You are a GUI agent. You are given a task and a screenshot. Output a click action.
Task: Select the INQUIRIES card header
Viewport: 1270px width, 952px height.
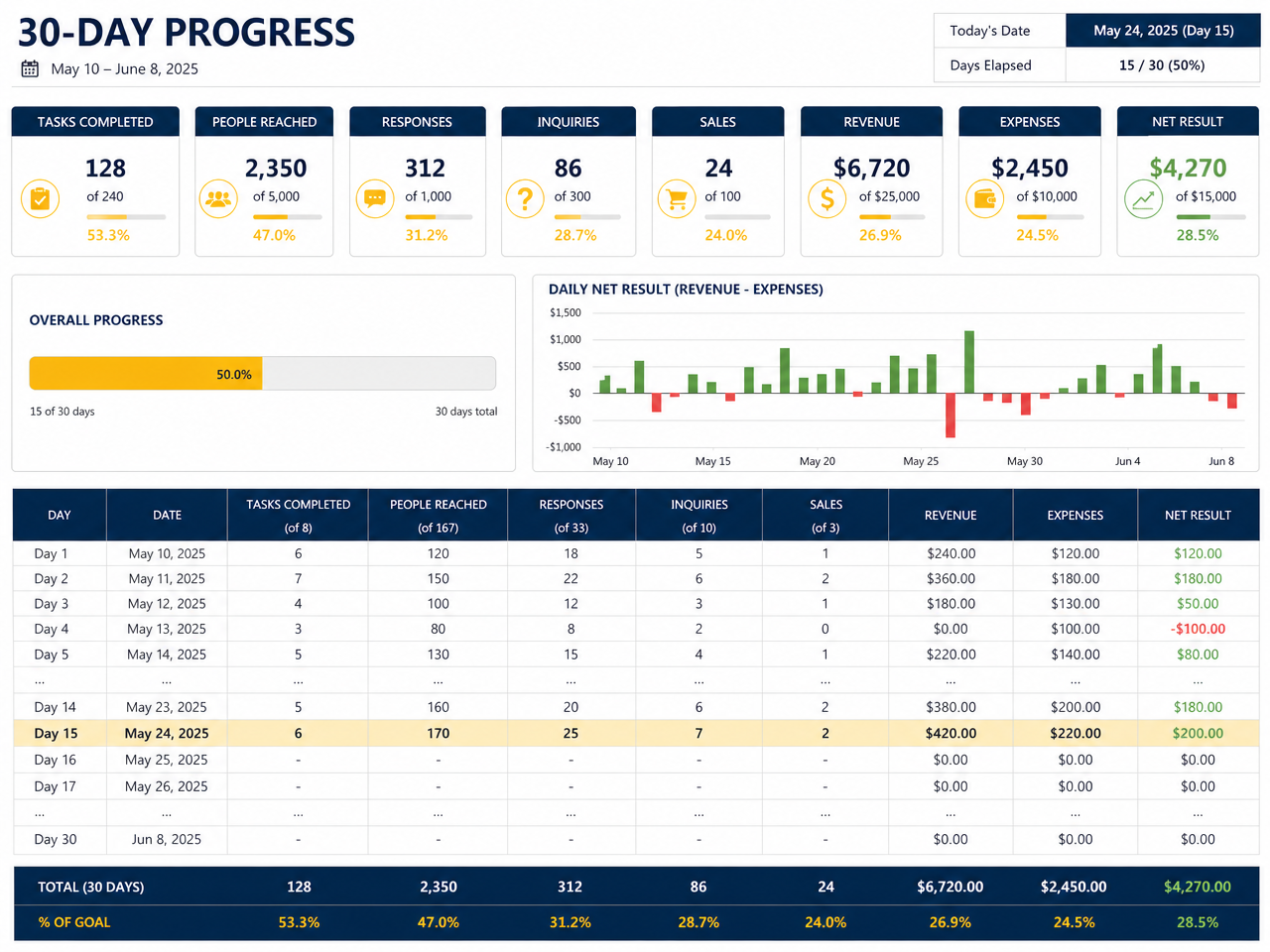click(x=569, y=121)
